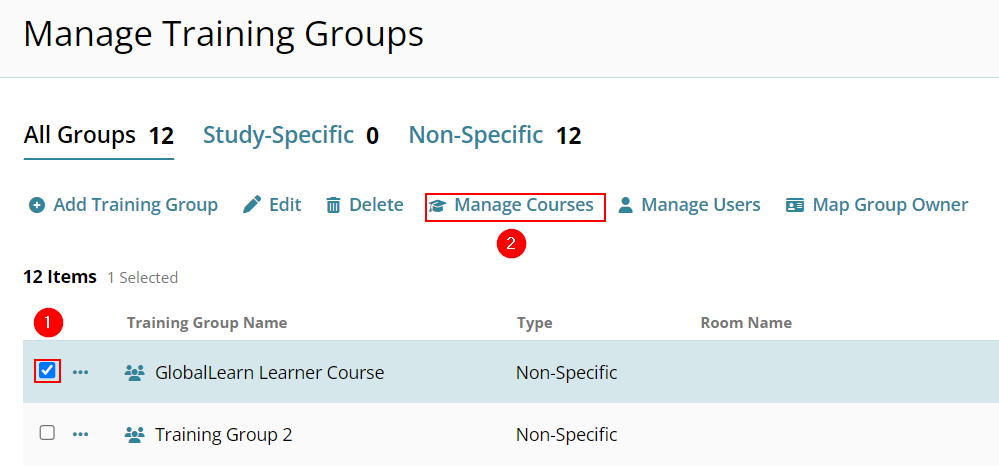Click the ID card Map Group Owner icon
Screen dimensions: 999x475
pos(794,205)
